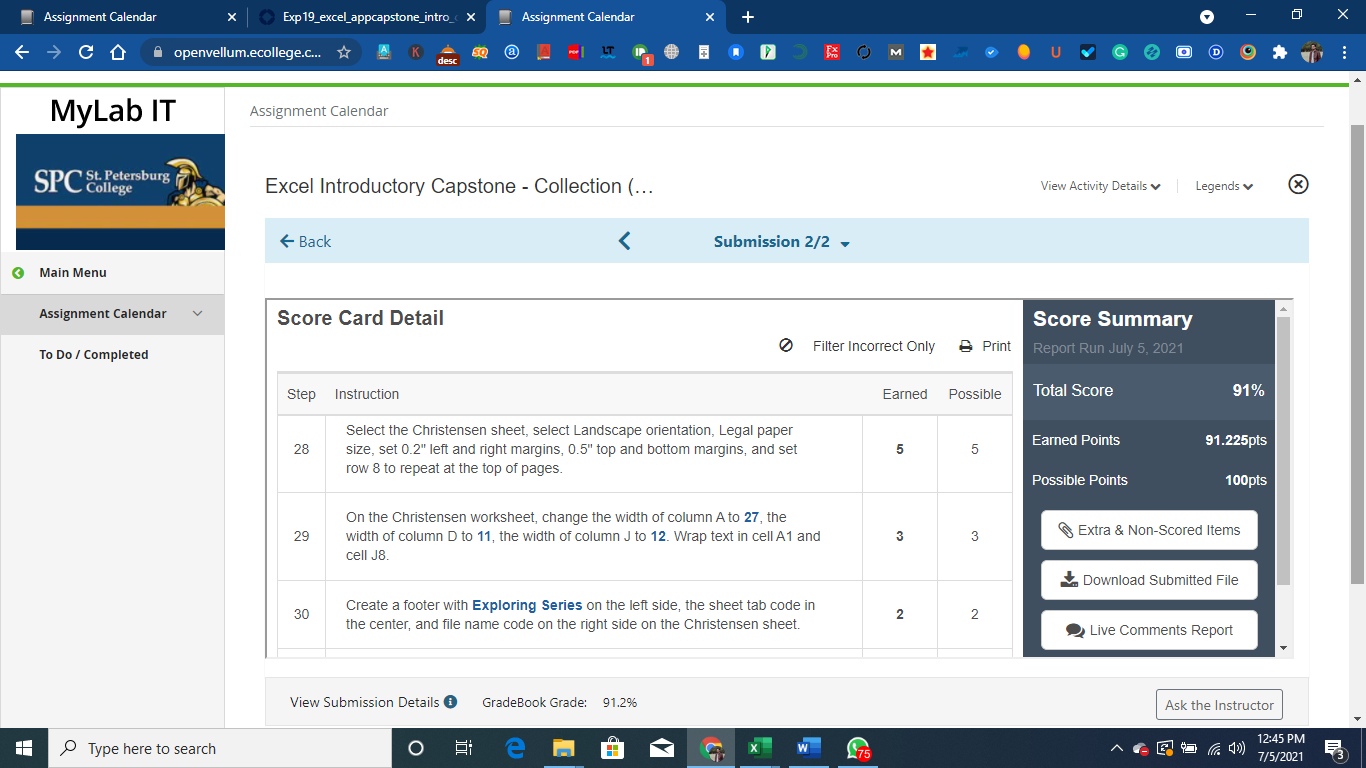Open Microsoft Store from the taskbar
Viewport: 1366px width, 768px height.
pos(613,748)
